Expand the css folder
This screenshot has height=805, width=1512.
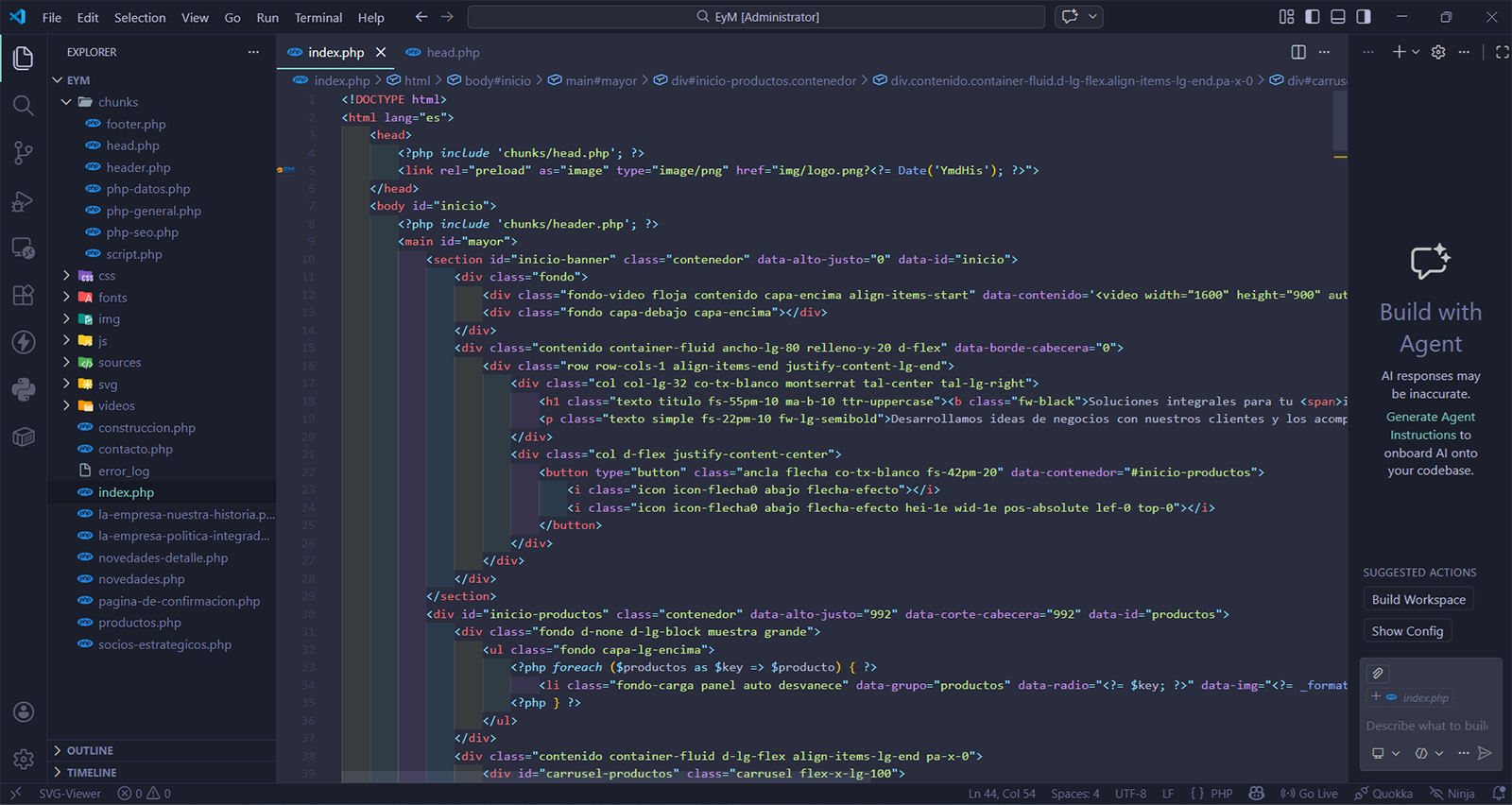(x=106, y=276)
